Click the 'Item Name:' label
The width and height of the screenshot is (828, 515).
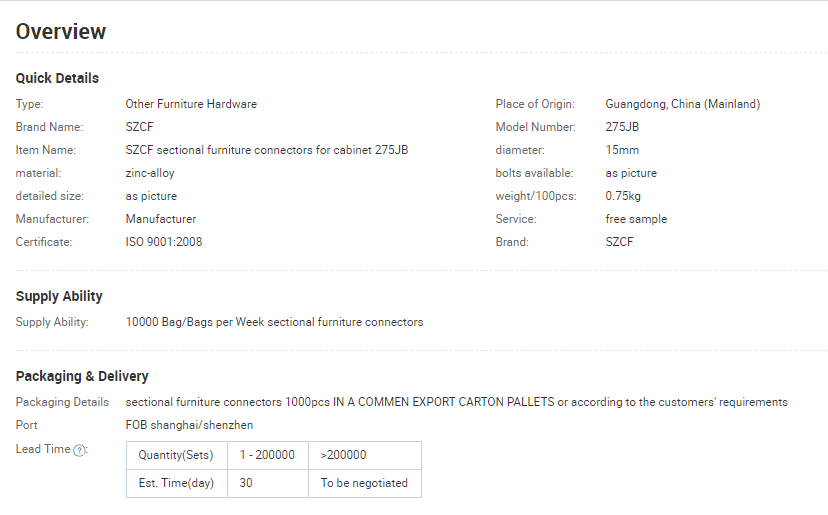pos(46,150)
